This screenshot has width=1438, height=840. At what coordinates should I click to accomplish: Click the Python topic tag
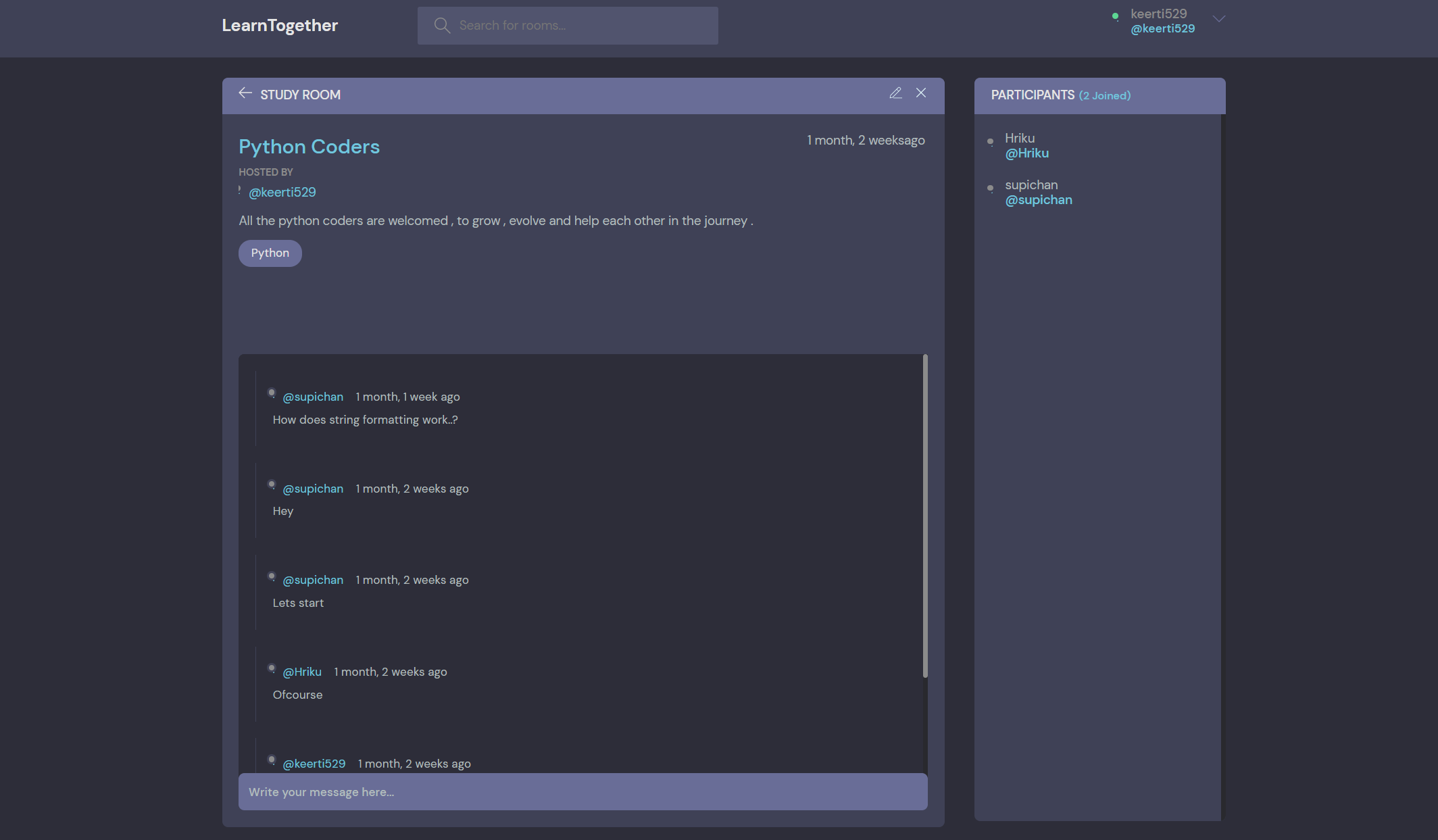pos(270,253)
